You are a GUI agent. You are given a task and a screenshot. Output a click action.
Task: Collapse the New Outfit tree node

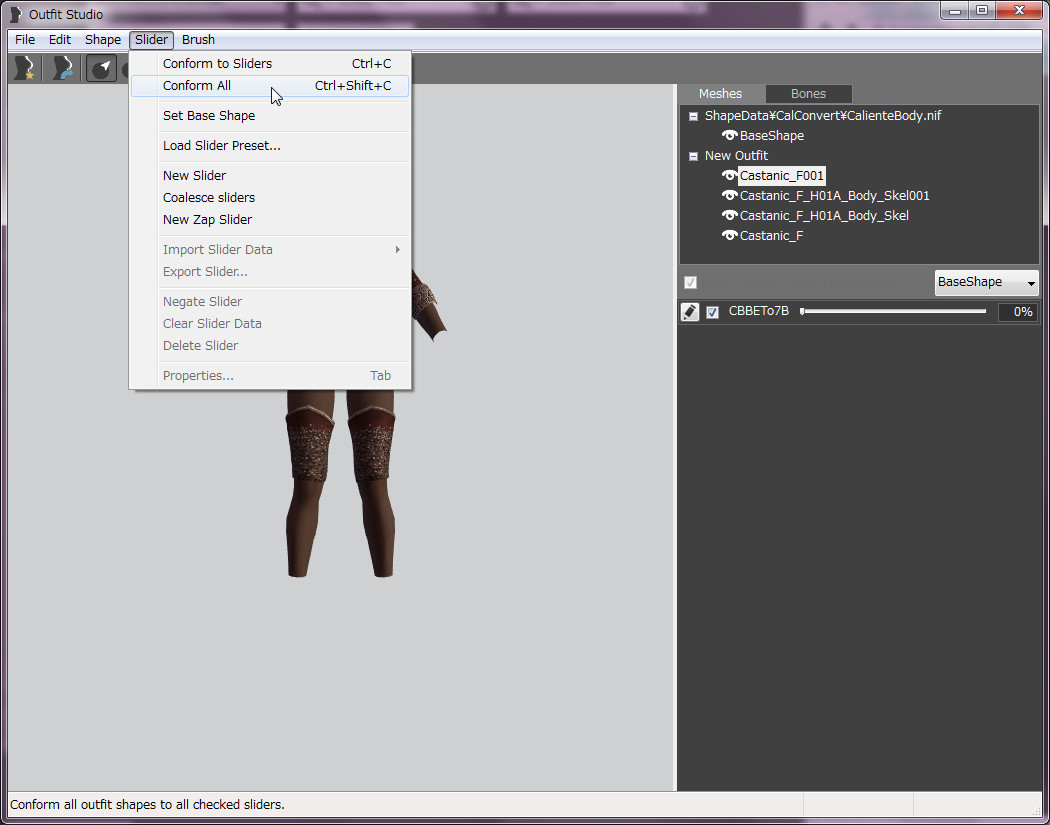tap(693, 156)
